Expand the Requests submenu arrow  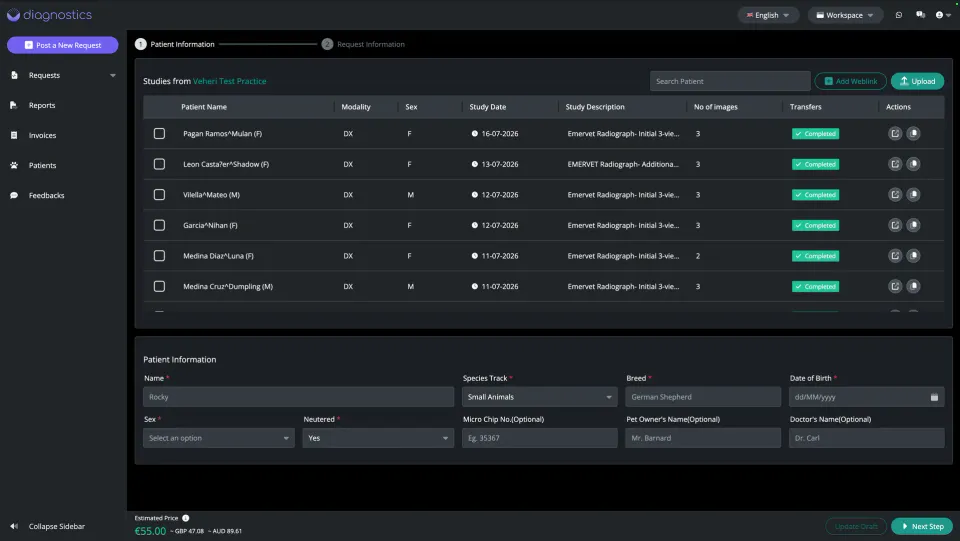tap(113, 75)
